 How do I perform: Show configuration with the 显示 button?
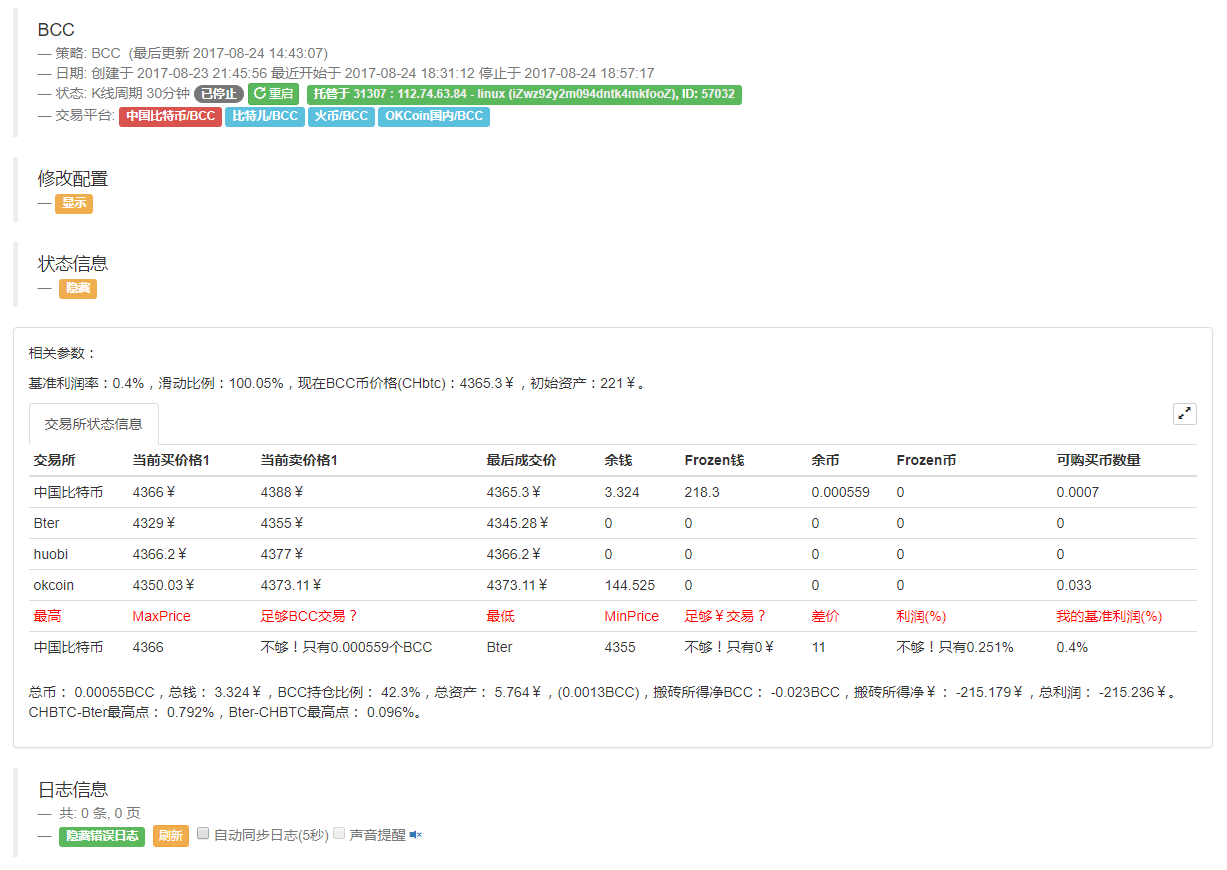coord(74,203)
